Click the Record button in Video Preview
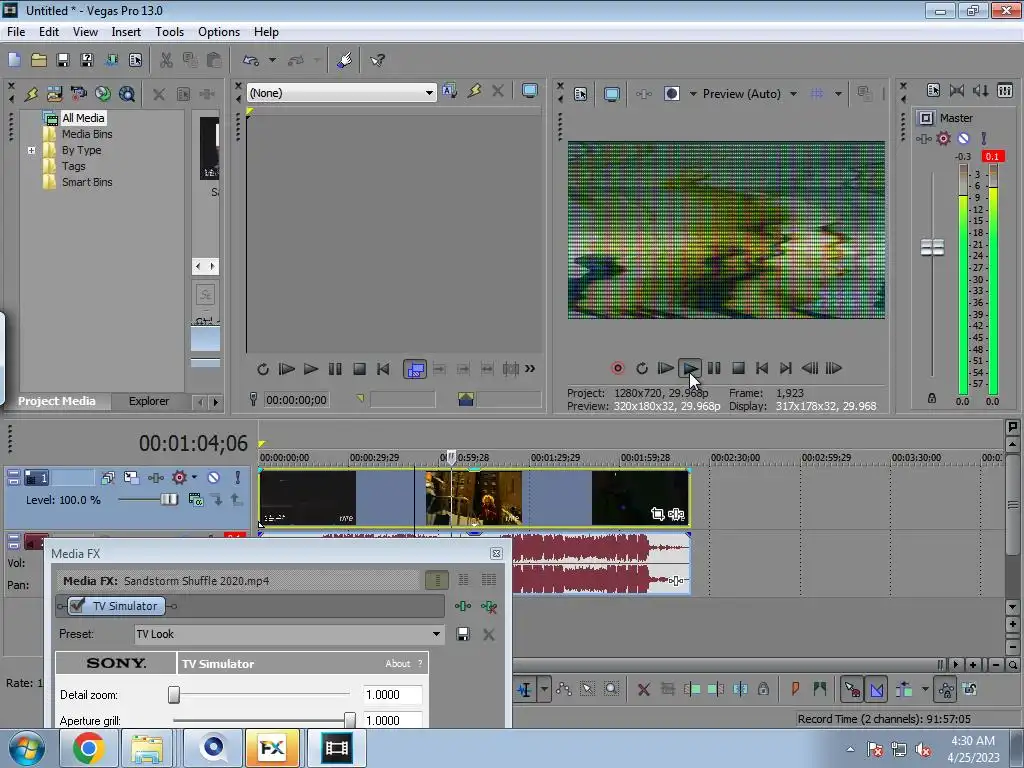 (x=617, y=368)
